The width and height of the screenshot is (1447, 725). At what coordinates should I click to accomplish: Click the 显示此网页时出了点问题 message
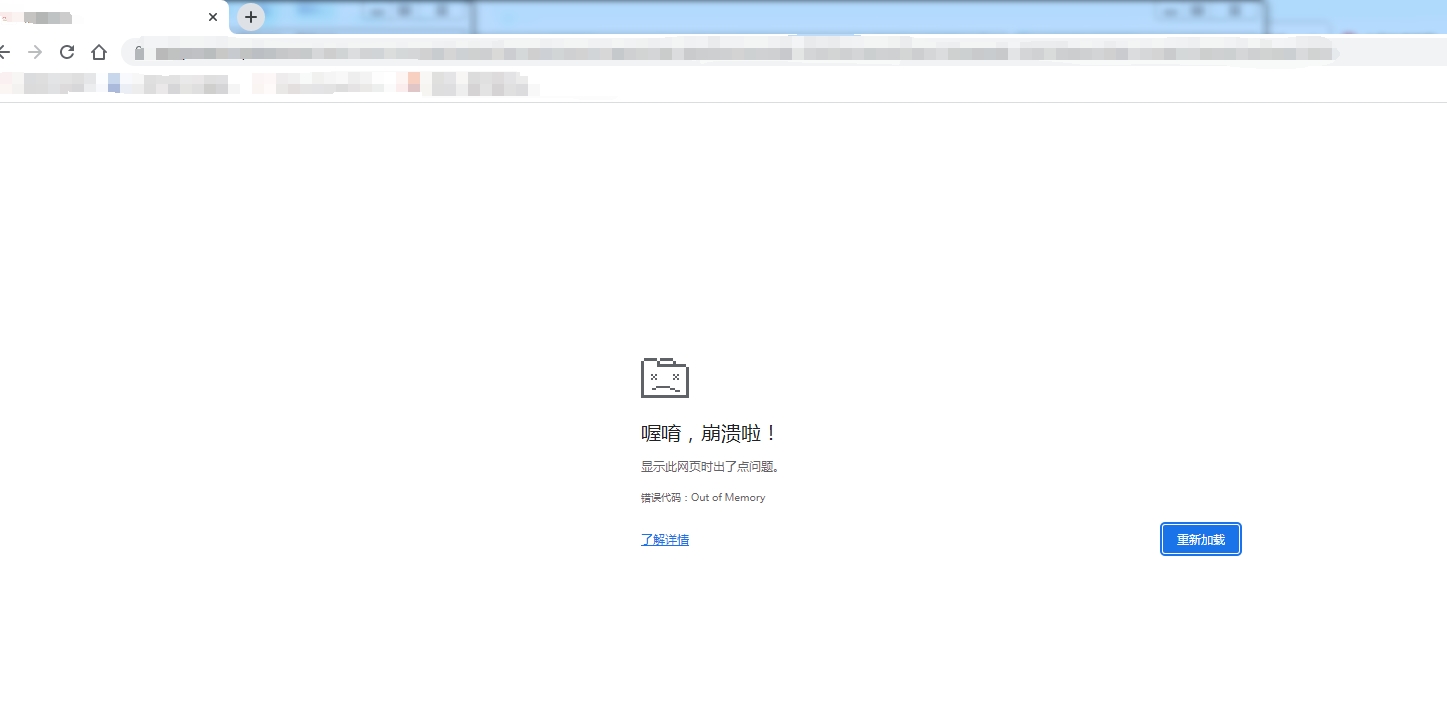[710, 466]
